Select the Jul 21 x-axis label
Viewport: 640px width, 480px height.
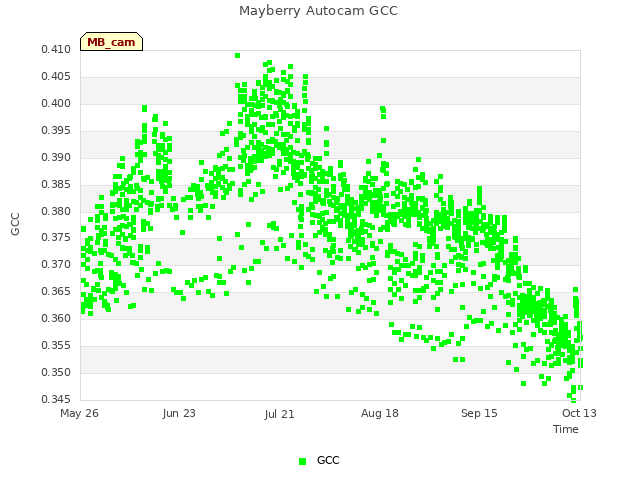(279, 414)
